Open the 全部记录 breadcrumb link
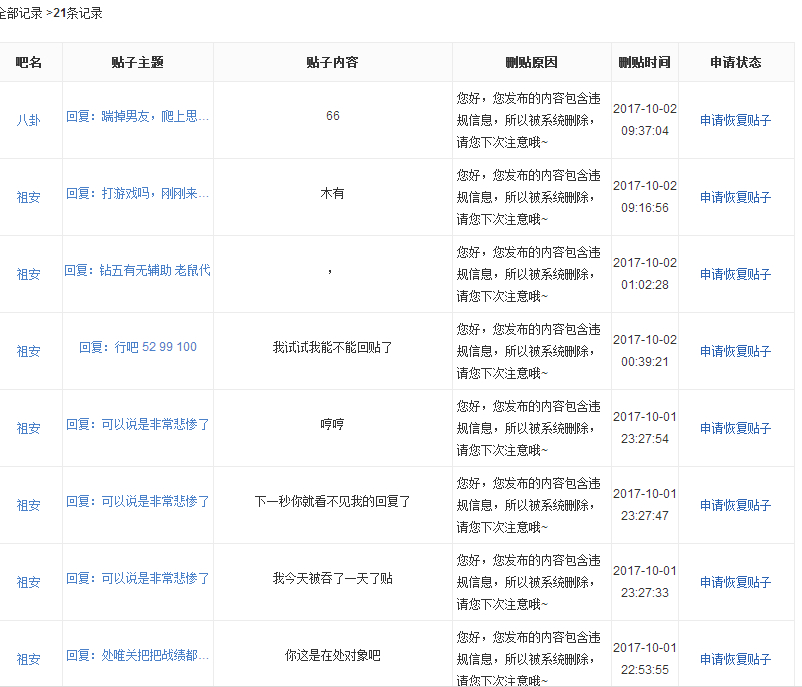802x687 pixels. [x=20, y=14]
